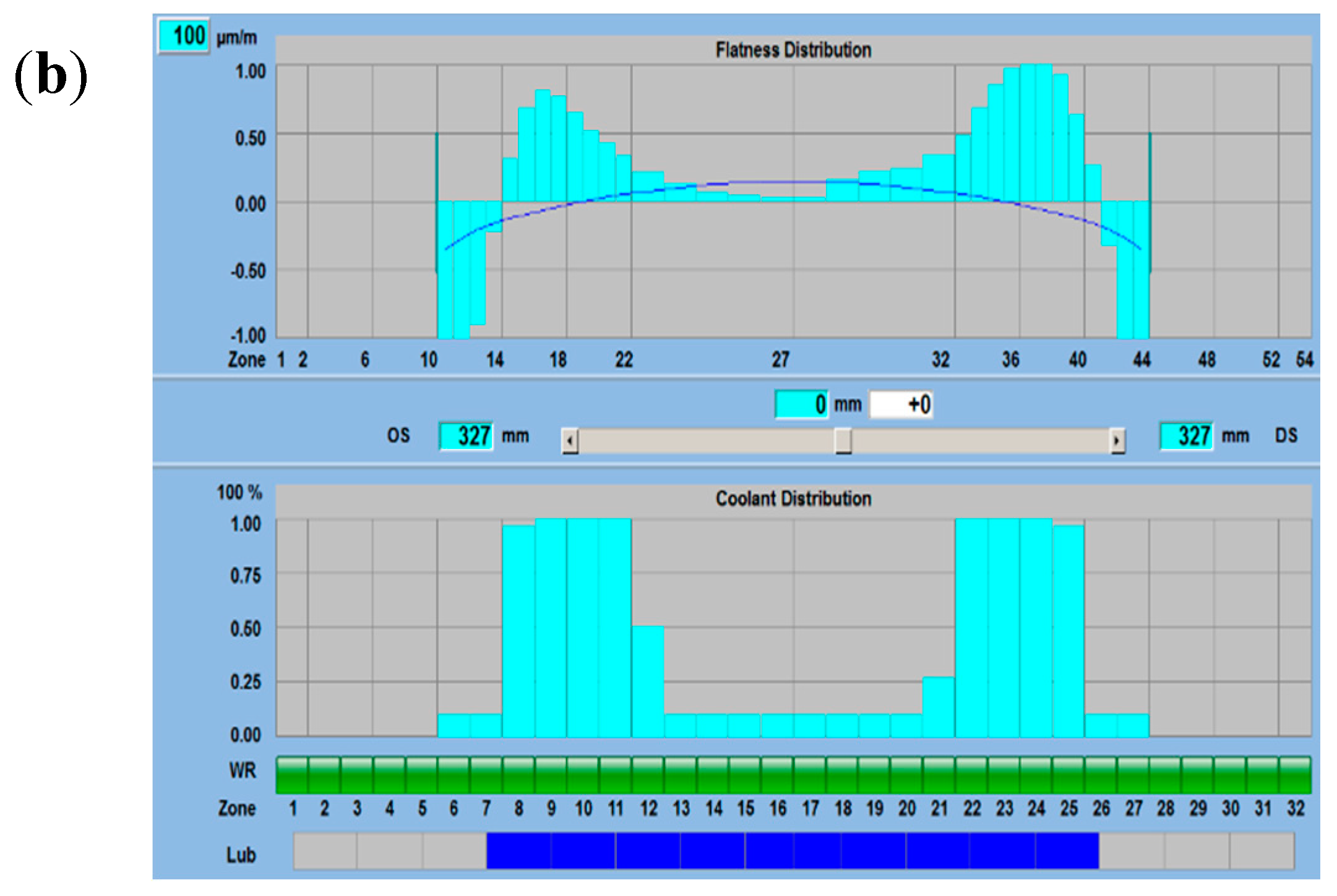This screenshot has width=1337, height=896.
Task: Click the Coolant Distribution title bar
Action: coord(793,498)
